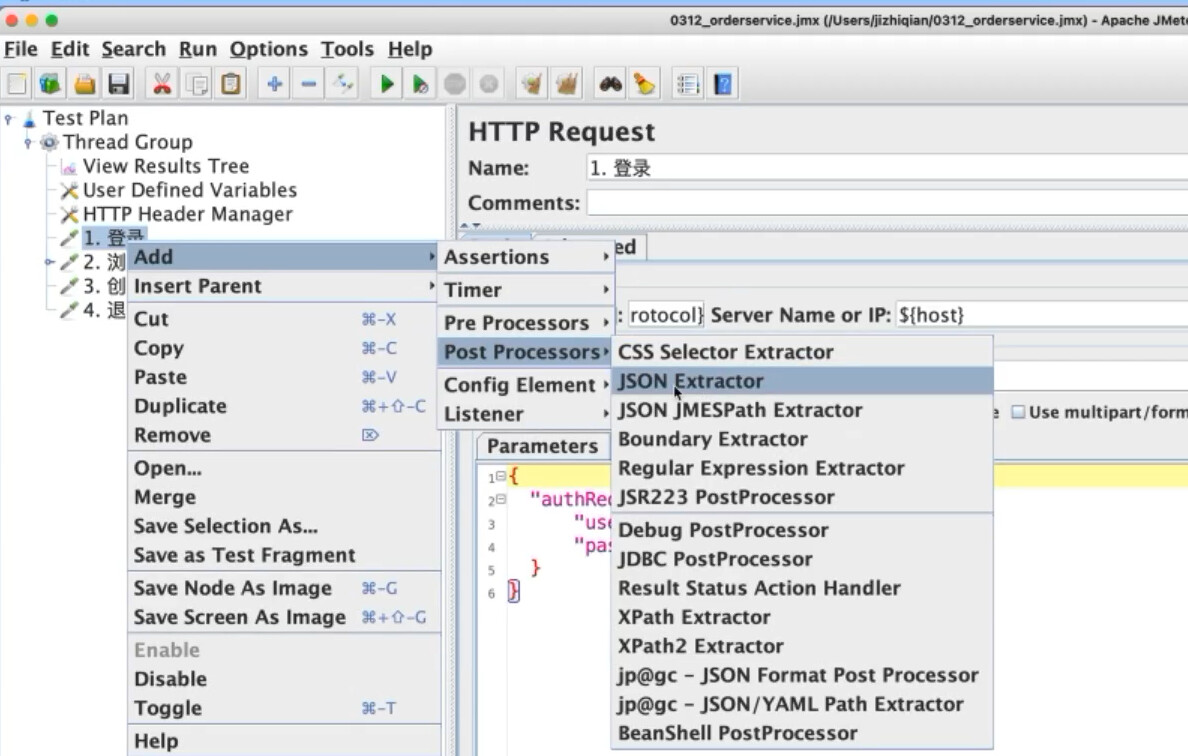The width and height of the screenshot is (1188, 756).
Task: Click the Save floppy disk toolbar icon
Action: [x=119, y=83]
